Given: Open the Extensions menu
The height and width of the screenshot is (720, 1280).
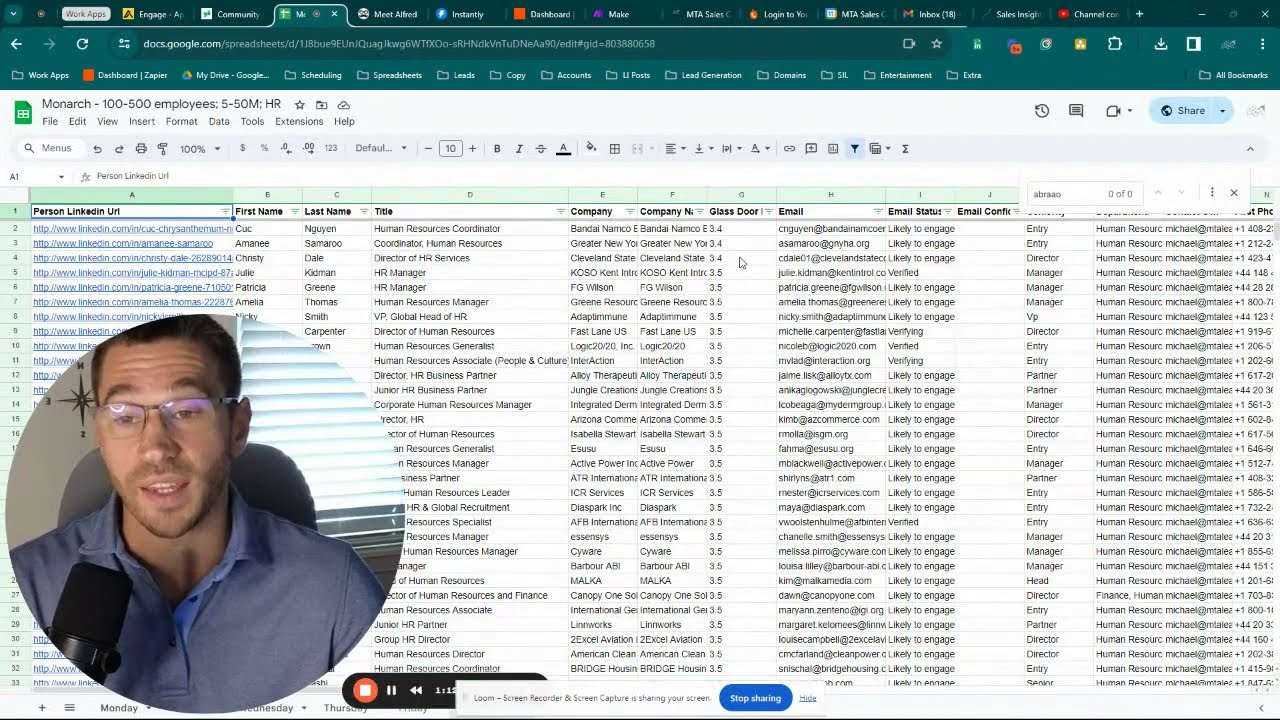Looking at the screenshot, I should (x=299, y=121).
